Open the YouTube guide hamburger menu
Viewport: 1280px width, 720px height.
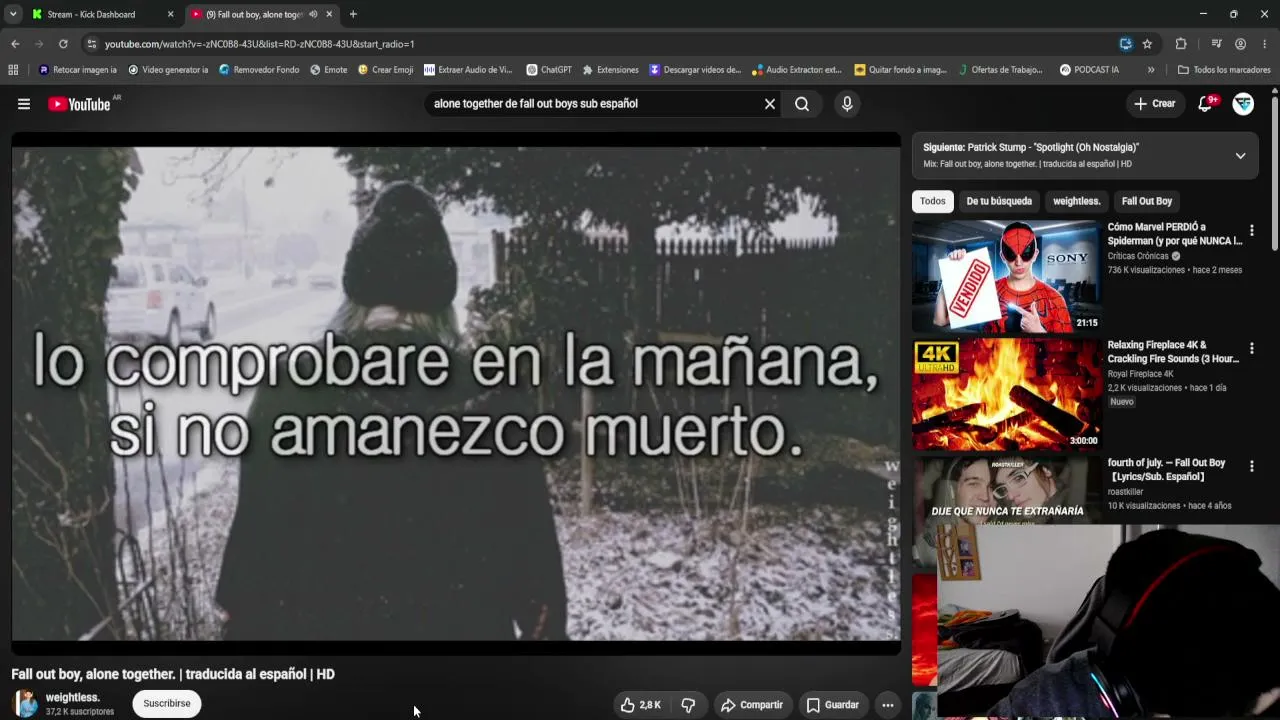click(x=24, y=104)
